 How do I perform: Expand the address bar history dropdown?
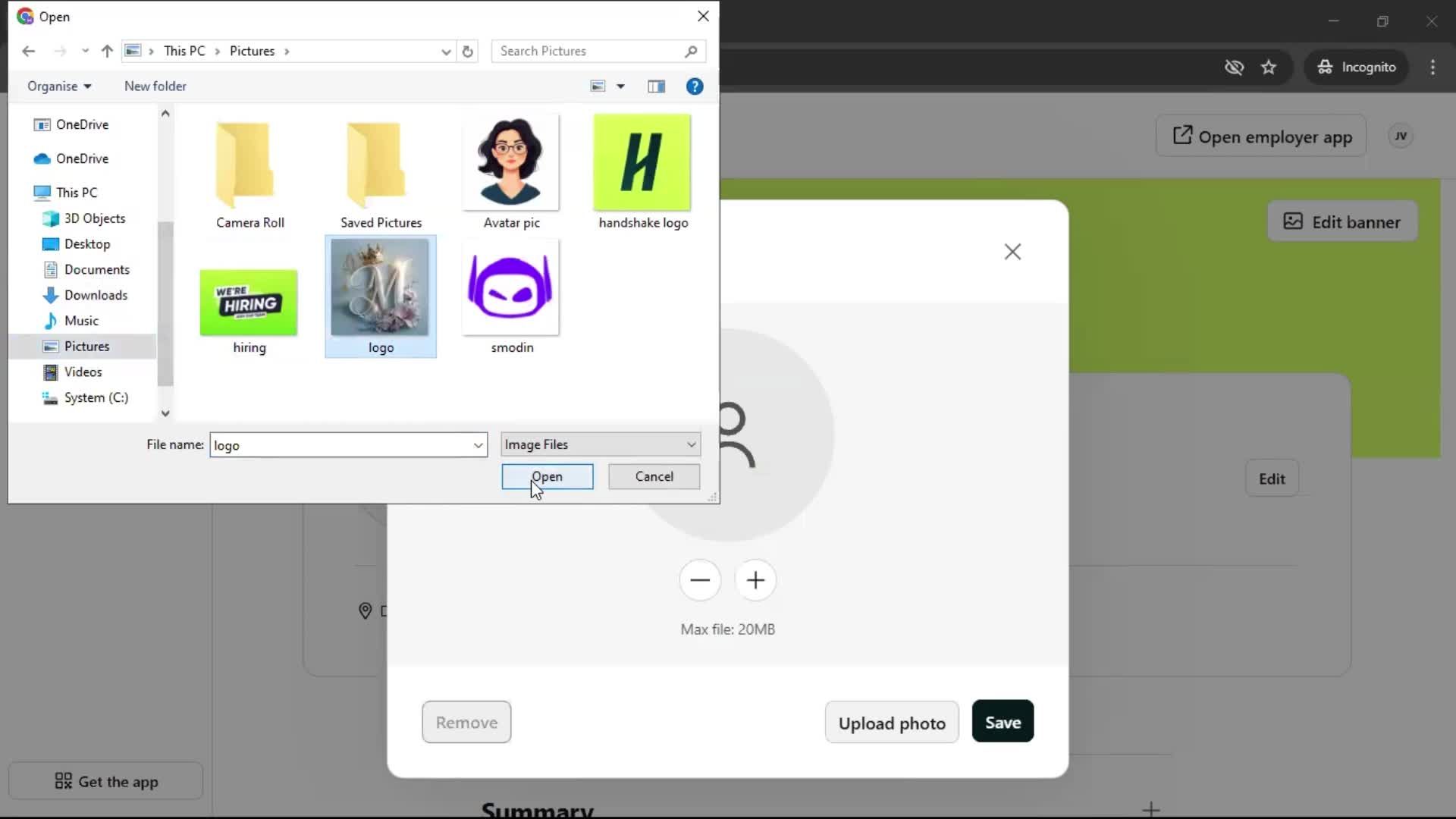point(446,52)
